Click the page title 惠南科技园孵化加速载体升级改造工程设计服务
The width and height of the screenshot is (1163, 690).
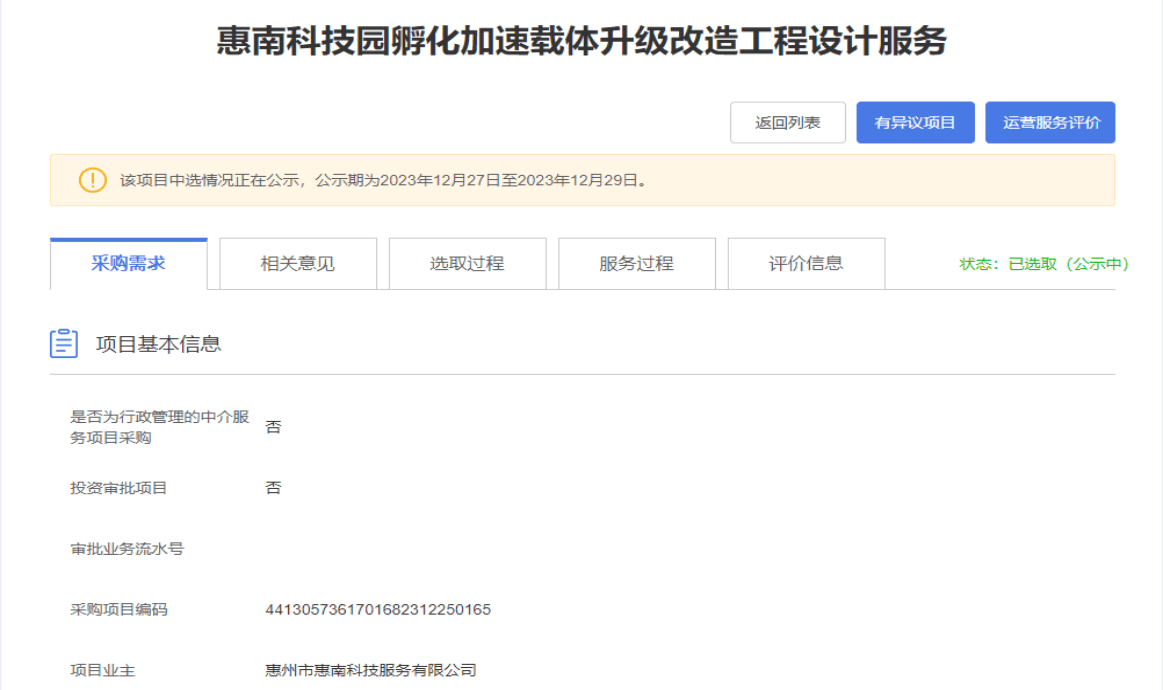[581, 42]
